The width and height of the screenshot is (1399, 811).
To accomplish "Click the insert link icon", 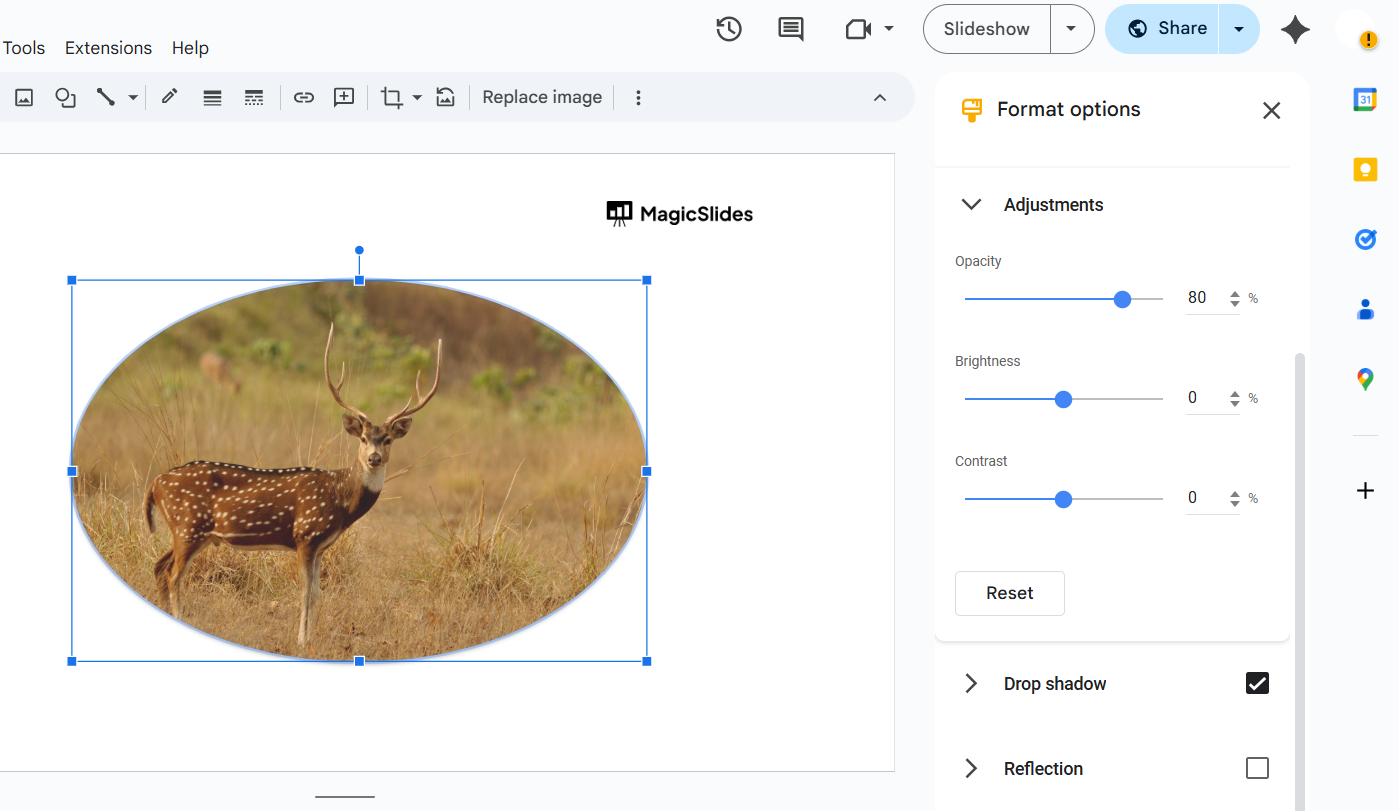I will (304, 97).
